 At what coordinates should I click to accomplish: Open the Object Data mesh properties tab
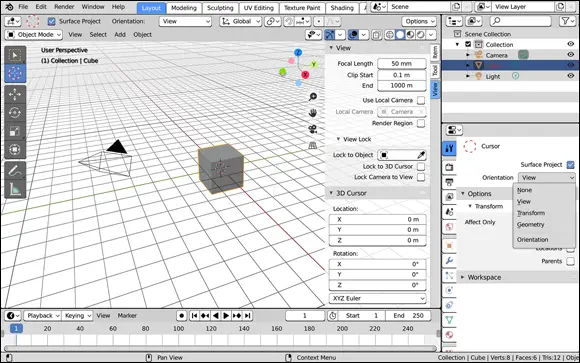click(449, 320)
